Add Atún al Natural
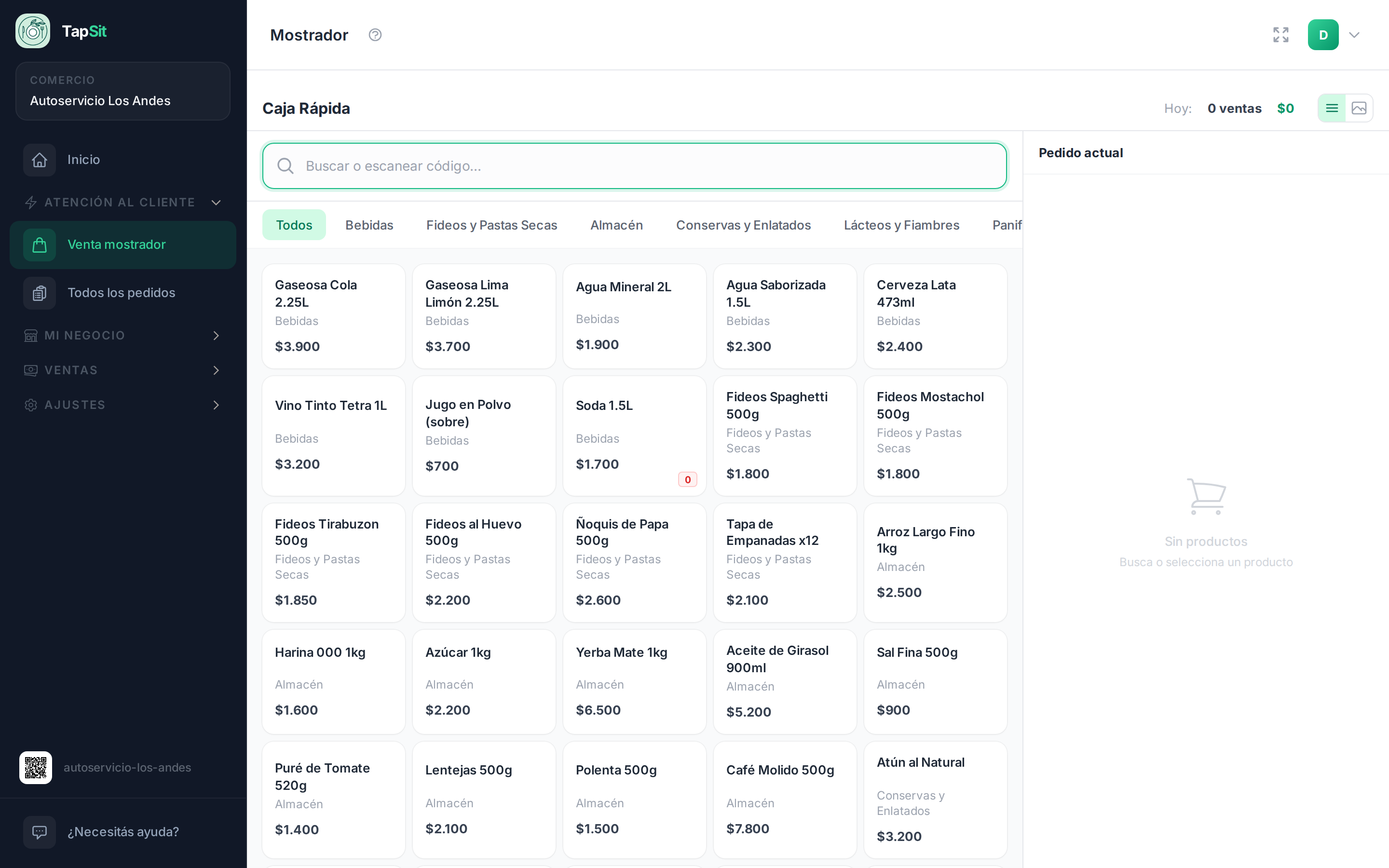Viewport: 1389px width, 868px height. [x=935, y=800]
